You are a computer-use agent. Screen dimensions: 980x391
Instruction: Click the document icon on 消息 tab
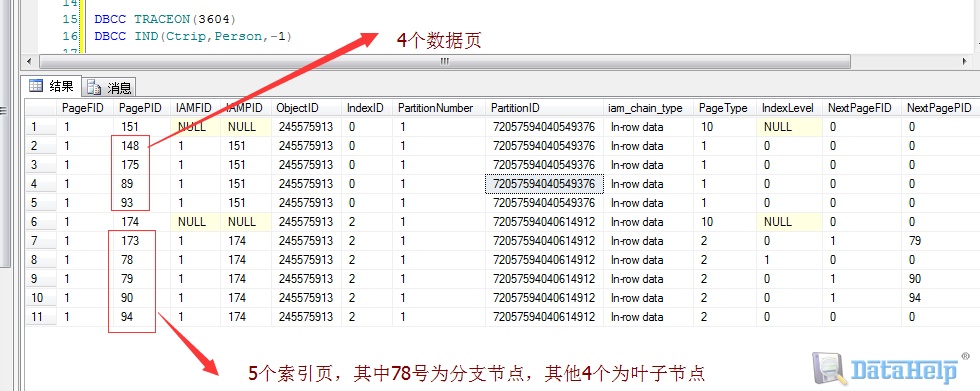coord(94,87)
